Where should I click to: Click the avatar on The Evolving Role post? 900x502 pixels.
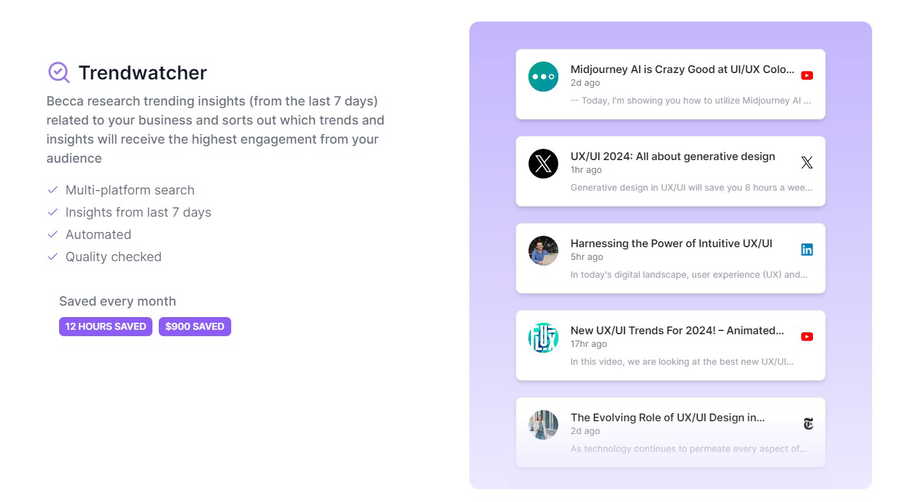543,425
